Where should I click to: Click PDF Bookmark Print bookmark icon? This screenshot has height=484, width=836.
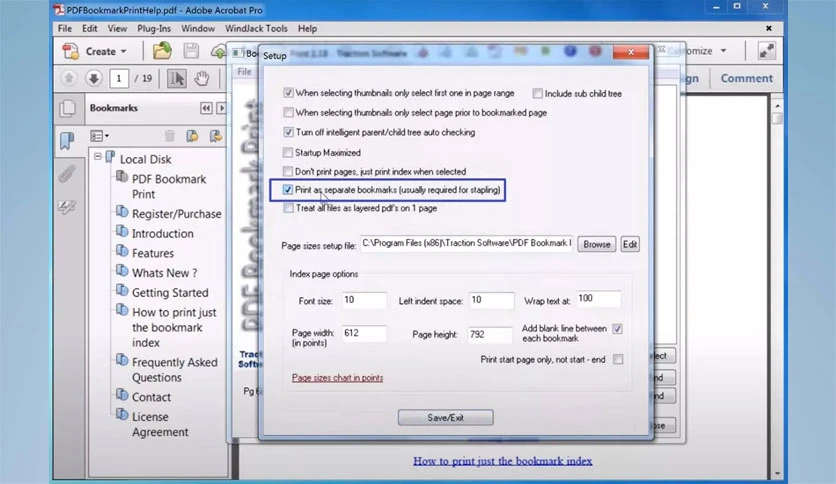coord(122,176)
